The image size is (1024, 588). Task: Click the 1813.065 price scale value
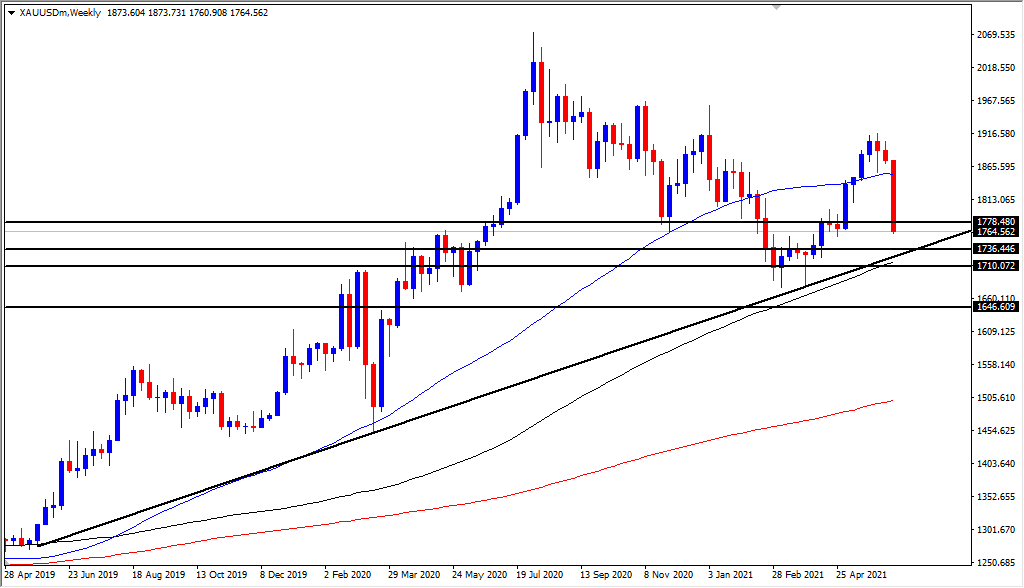pos(996,200)
